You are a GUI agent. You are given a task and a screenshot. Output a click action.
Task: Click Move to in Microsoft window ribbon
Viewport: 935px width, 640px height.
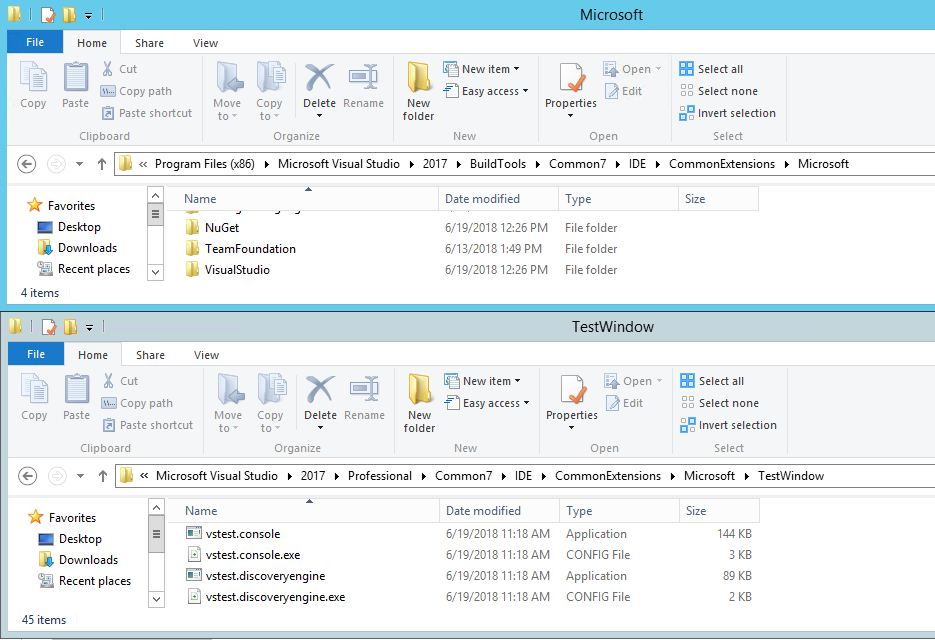(x=228, y=91)
